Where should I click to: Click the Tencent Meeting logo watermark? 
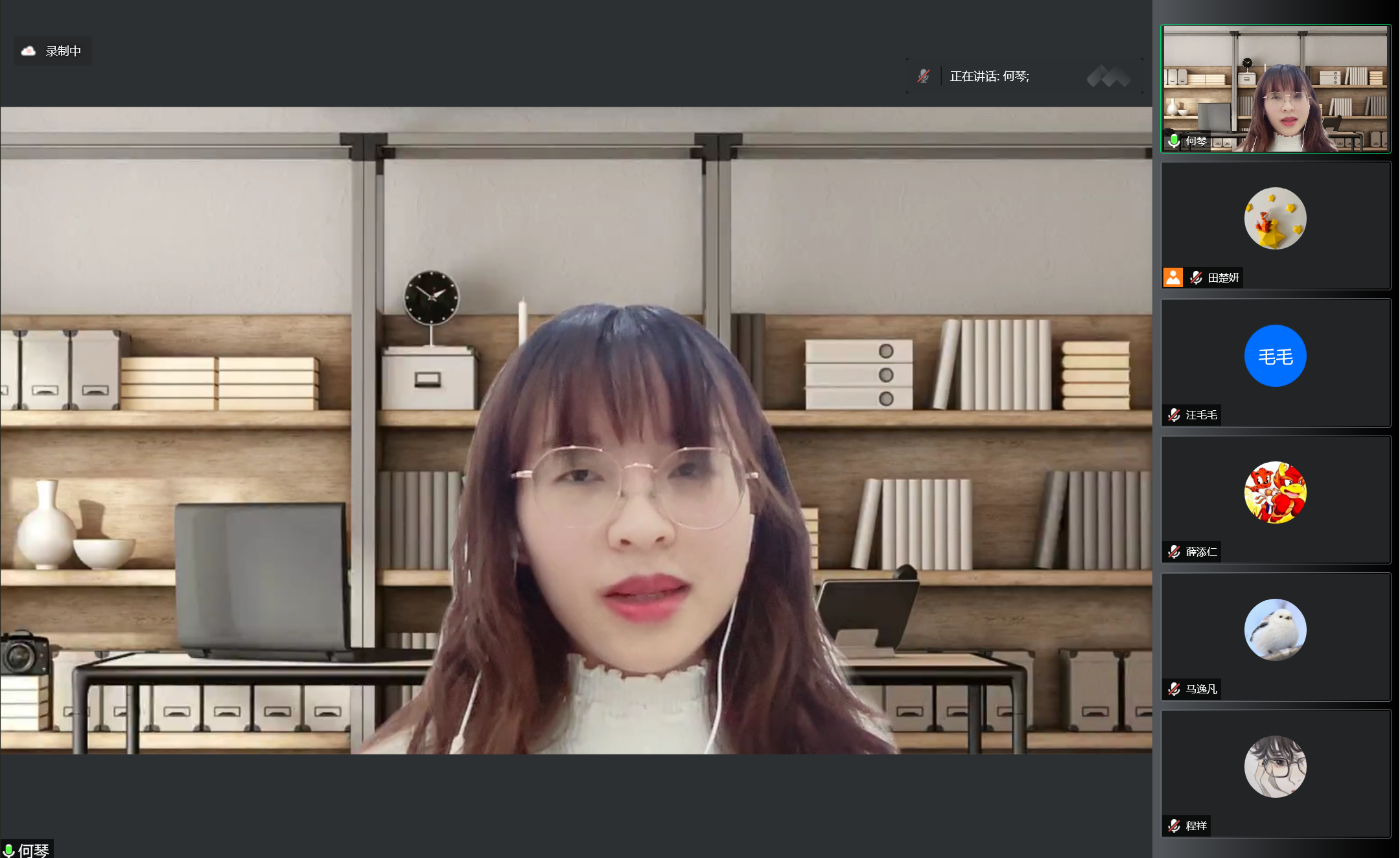click(1108, 76)
